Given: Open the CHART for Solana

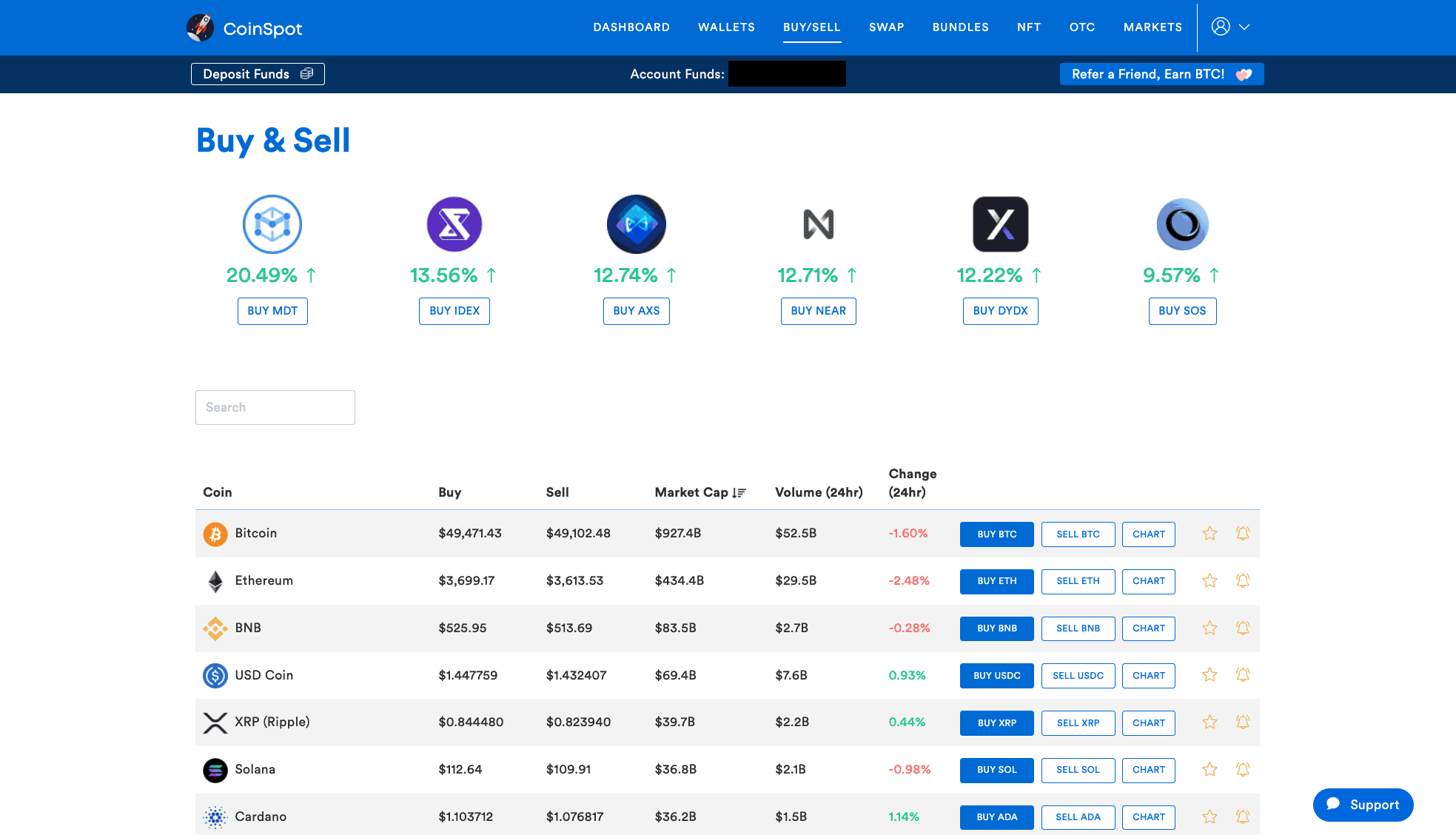Looking at the screenshot, I should coord(1148,770).
